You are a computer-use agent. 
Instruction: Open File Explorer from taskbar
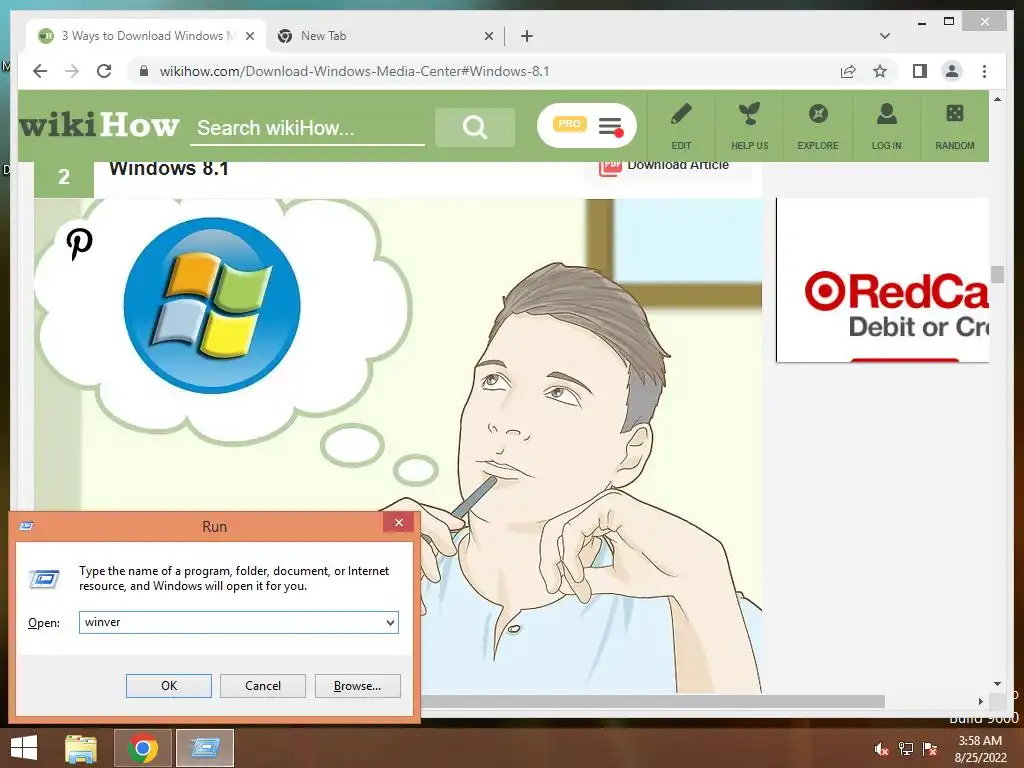[x=80, y=748]
